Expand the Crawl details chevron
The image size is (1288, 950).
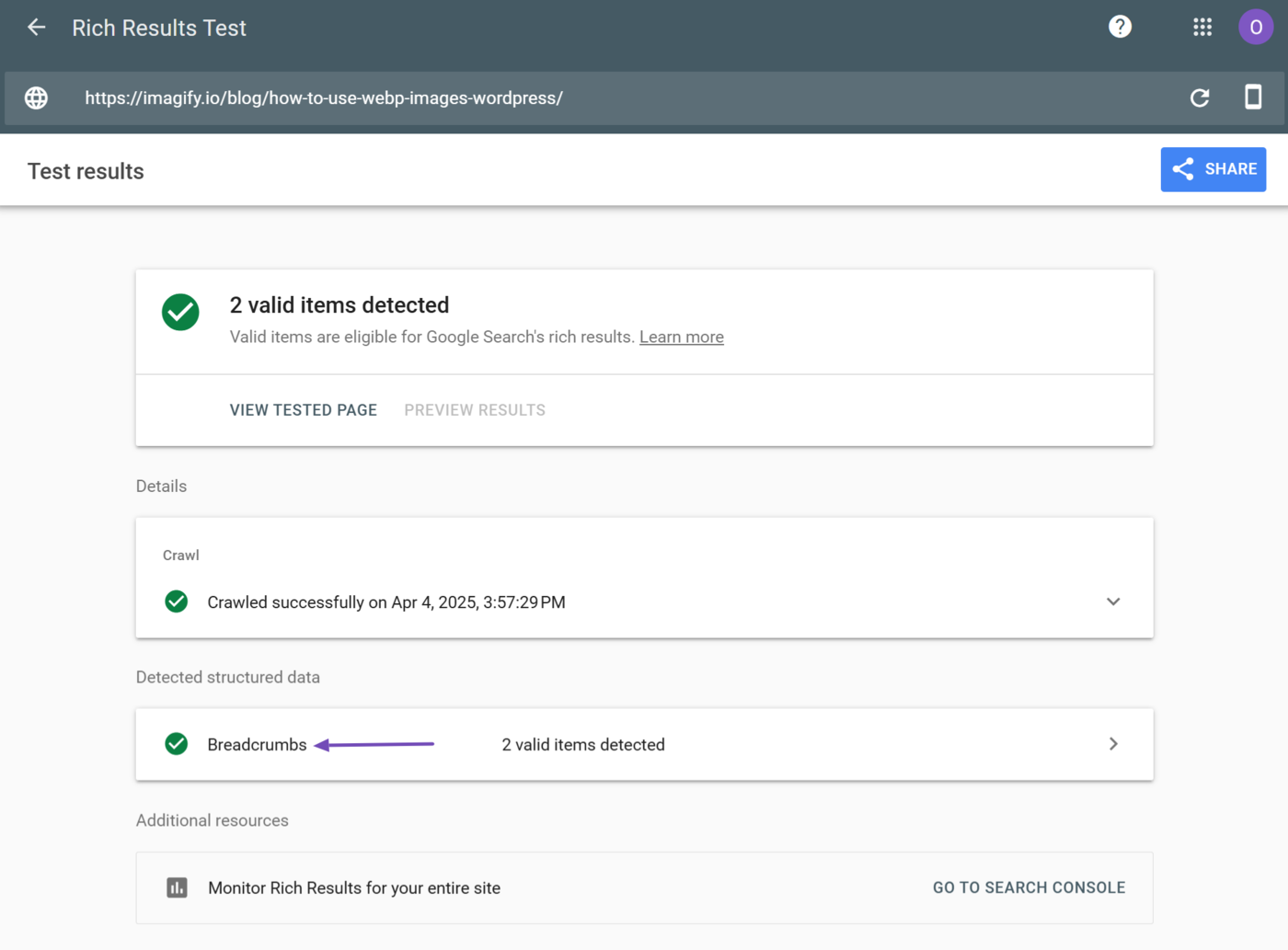click(1113, 601)
